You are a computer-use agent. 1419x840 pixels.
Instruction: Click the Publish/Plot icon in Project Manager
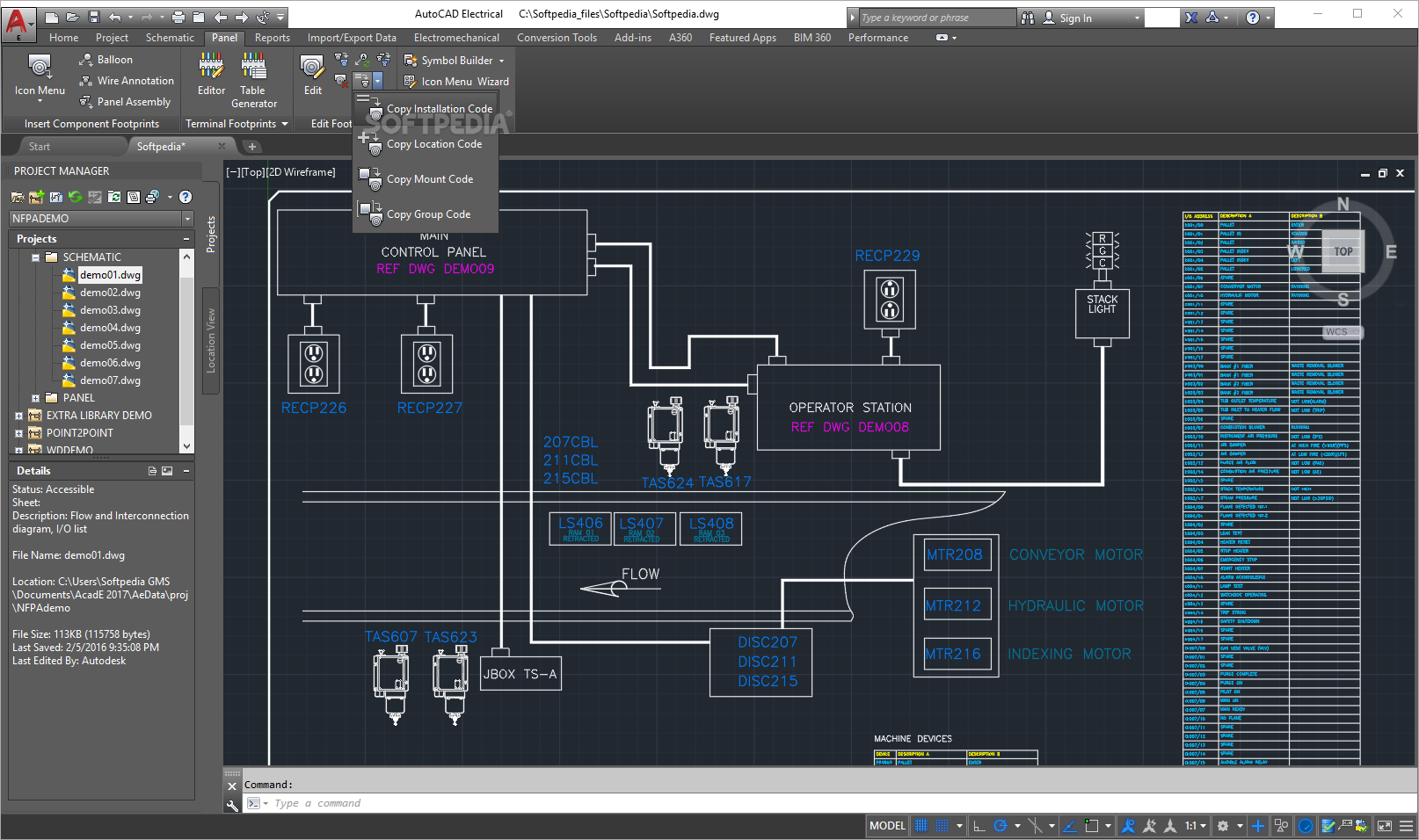tap(153, 197)
